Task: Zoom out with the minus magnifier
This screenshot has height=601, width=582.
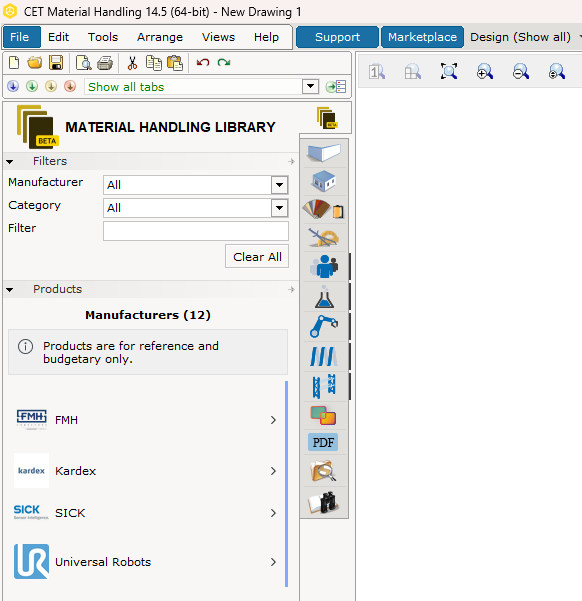Action: click(x=521, y=71)
